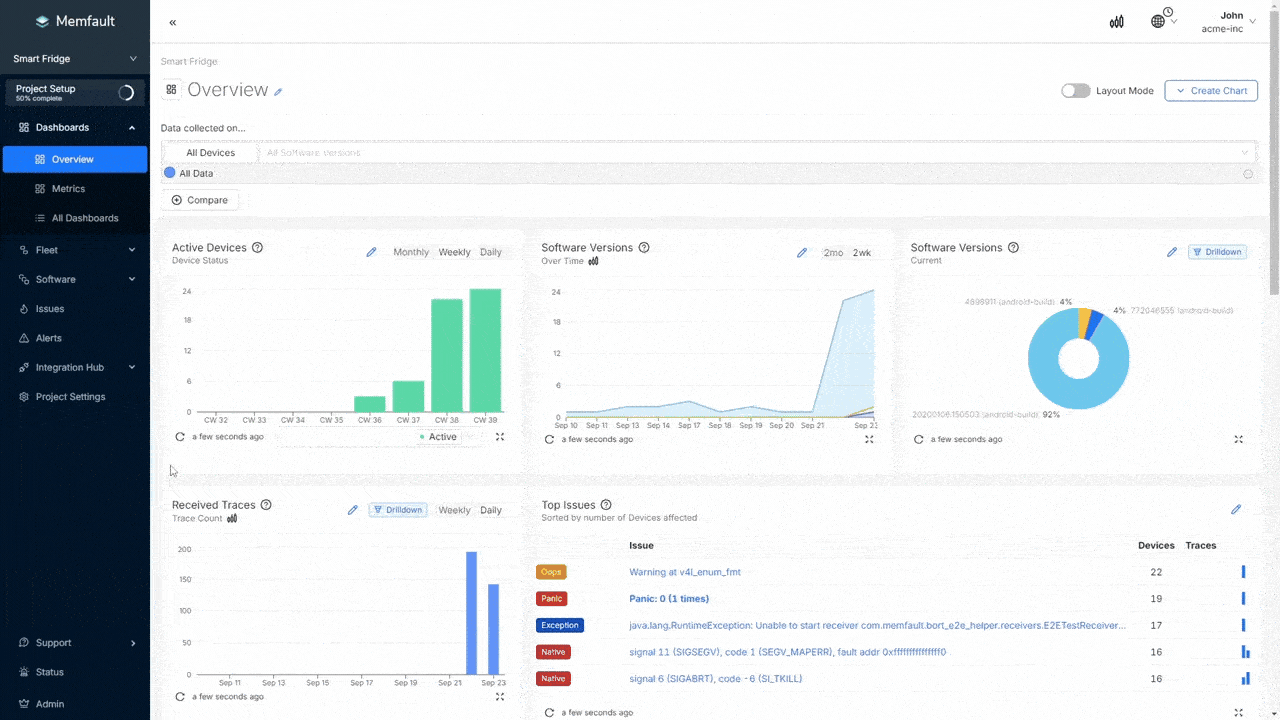Refresh the Software Versions Over Time chart
This screenshot has width=1280, height=720.
tap(549, 439)
